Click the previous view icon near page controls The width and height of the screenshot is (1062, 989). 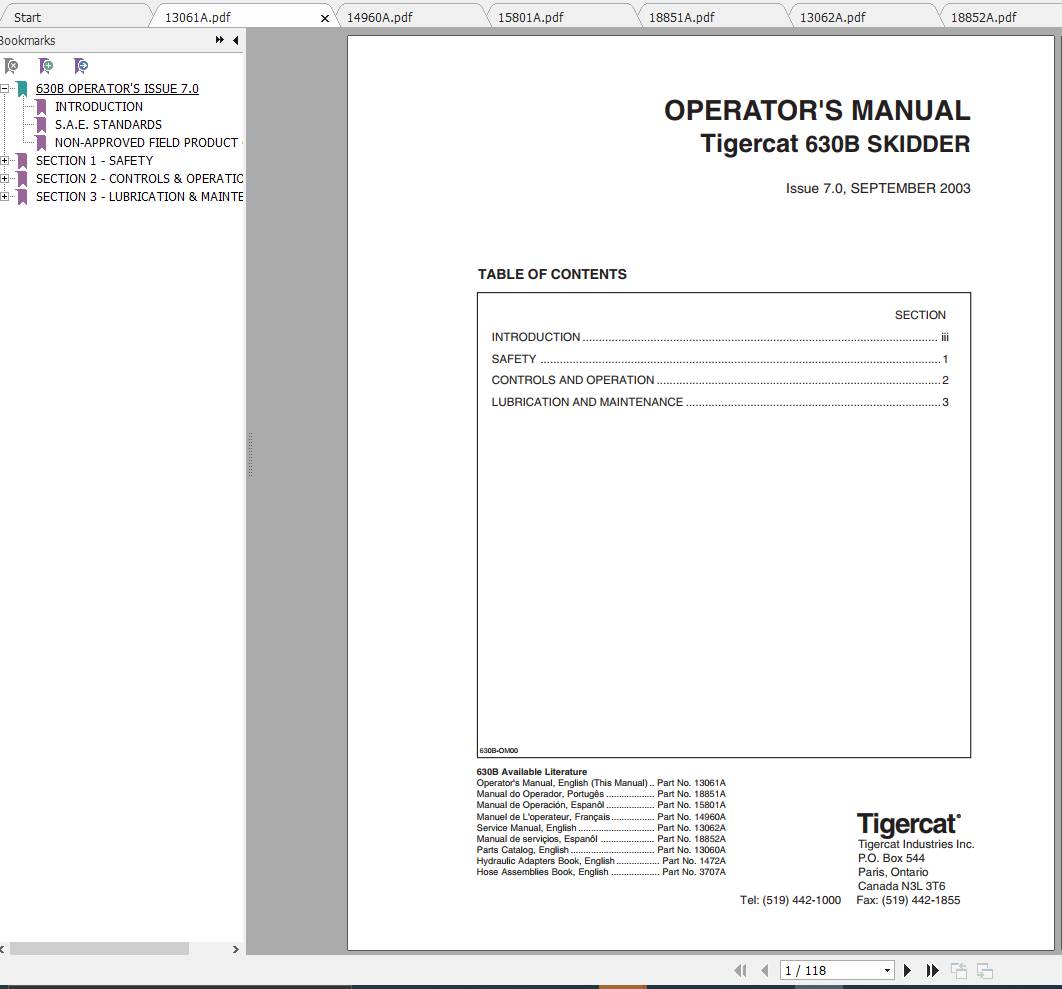958,969
